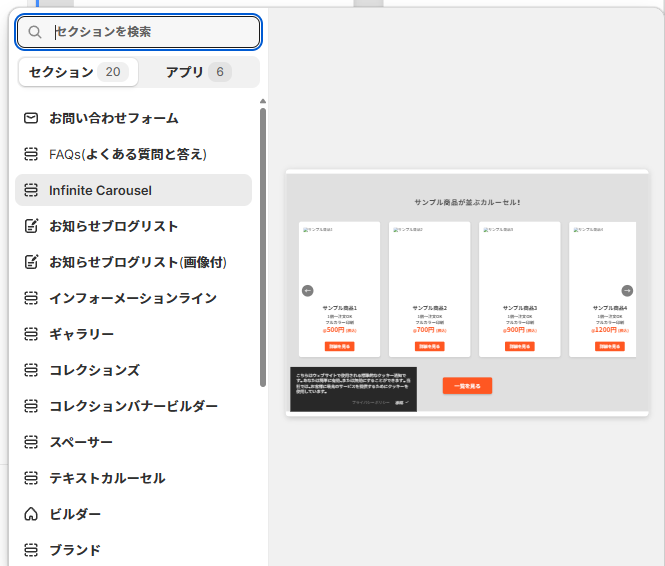Click the preview heading サンプル商品が並ぶカルーセル!

pyautogui.click(x=467, y=202)
